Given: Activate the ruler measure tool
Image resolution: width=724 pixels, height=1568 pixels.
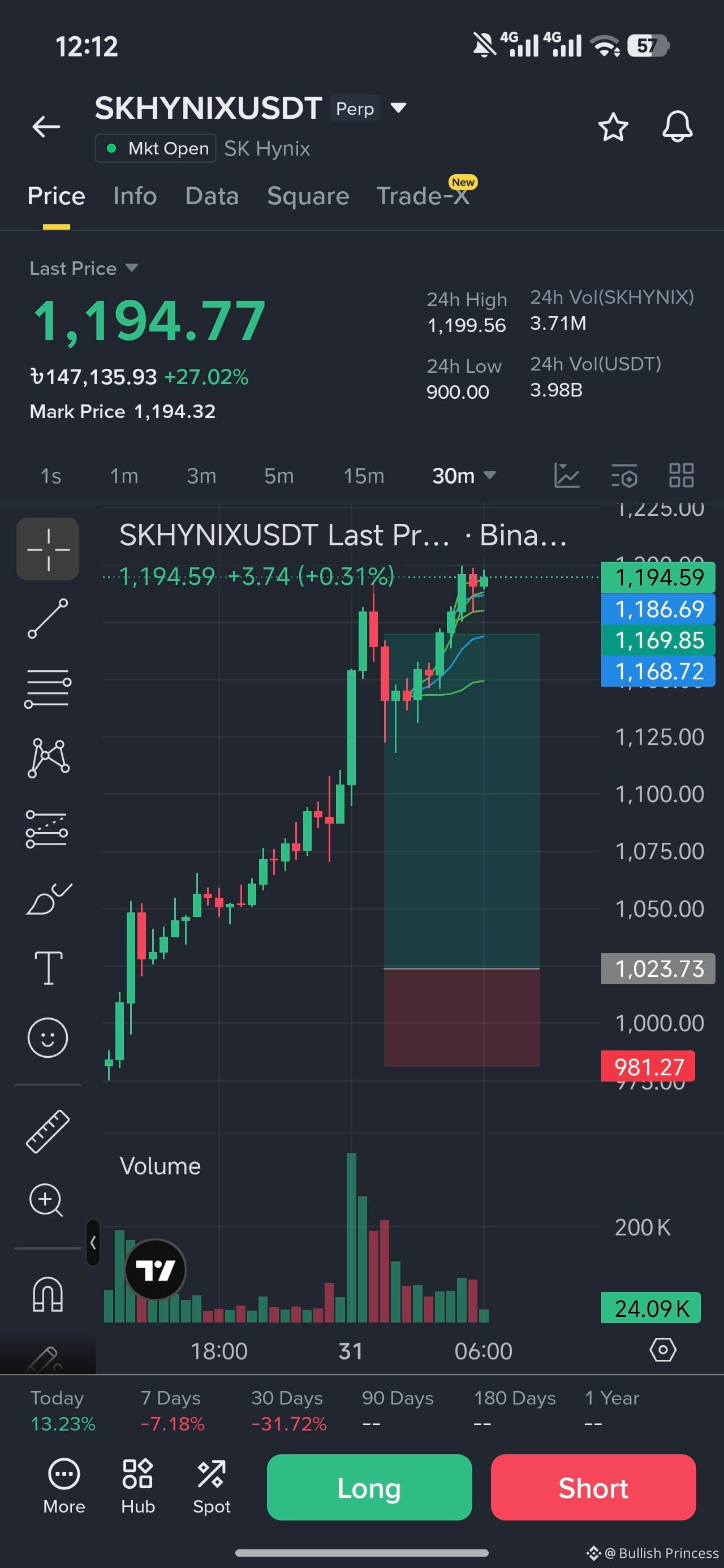Looking at the screenshot, I should pos(48,1131).
